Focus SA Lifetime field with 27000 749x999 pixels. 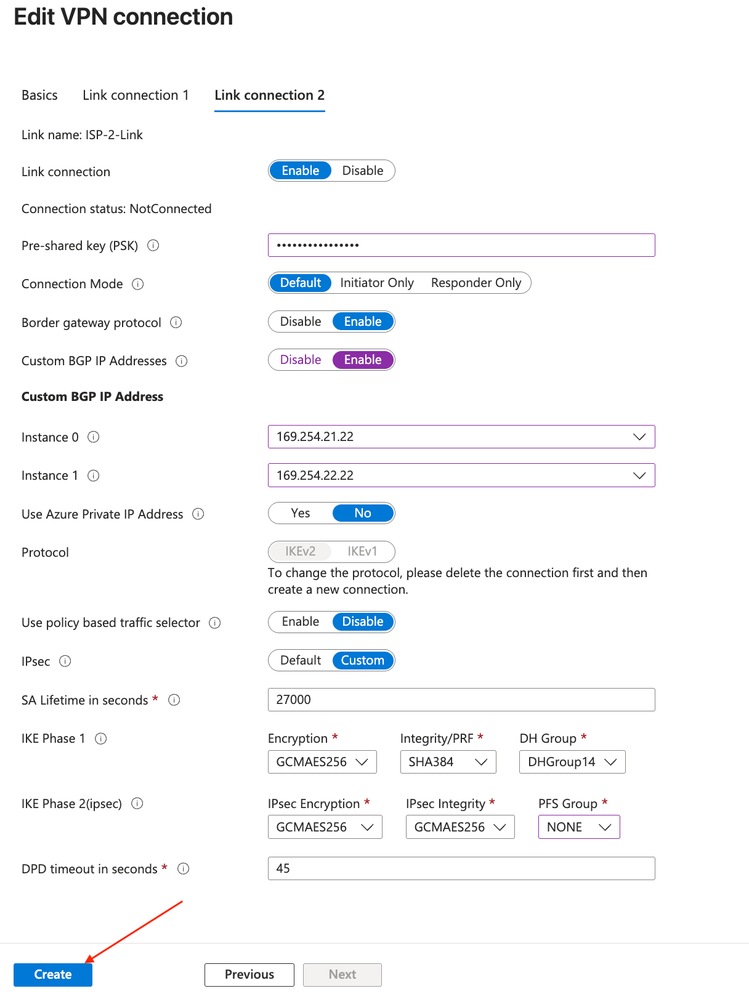461,700
